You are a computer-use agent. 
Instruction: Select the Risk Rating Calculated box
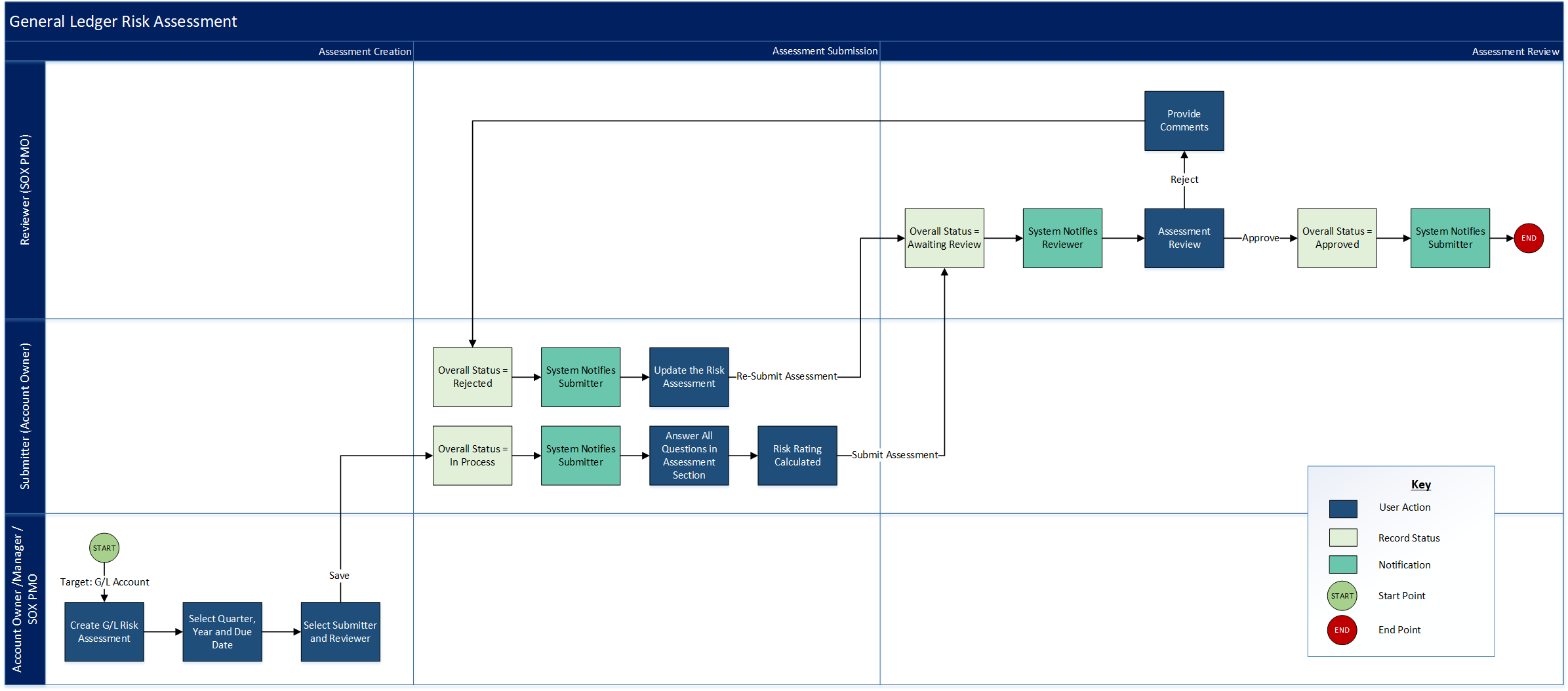[797, 456]
